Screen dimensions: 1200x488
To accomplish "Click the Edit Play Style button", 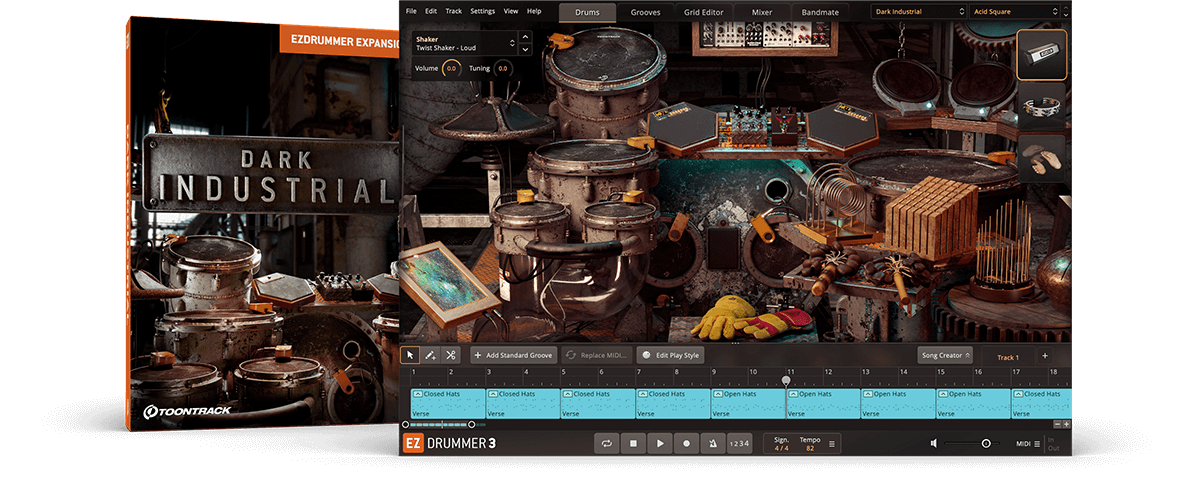I will pos(671,355).
